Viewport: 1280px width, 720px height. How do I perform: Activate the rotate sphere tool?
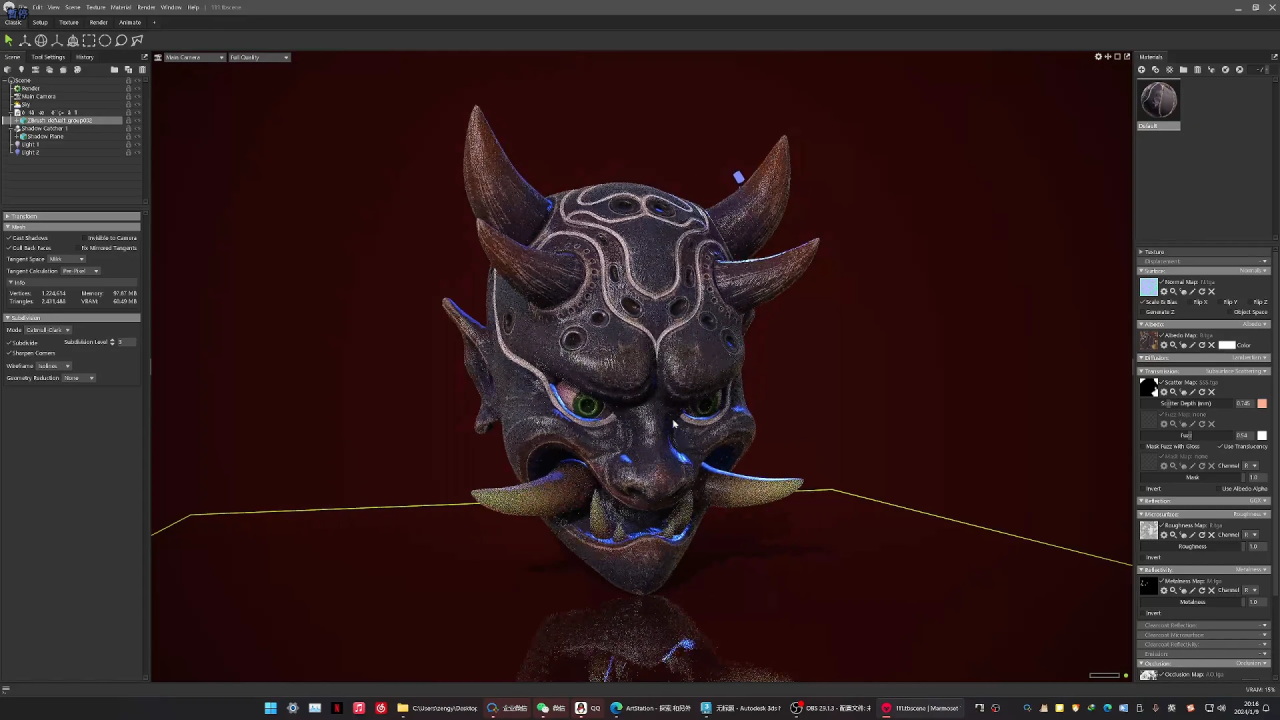coord(41,41)
